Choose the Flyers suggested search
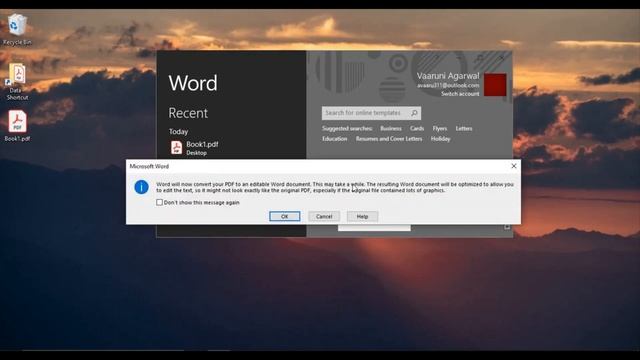 click(440, 129)
